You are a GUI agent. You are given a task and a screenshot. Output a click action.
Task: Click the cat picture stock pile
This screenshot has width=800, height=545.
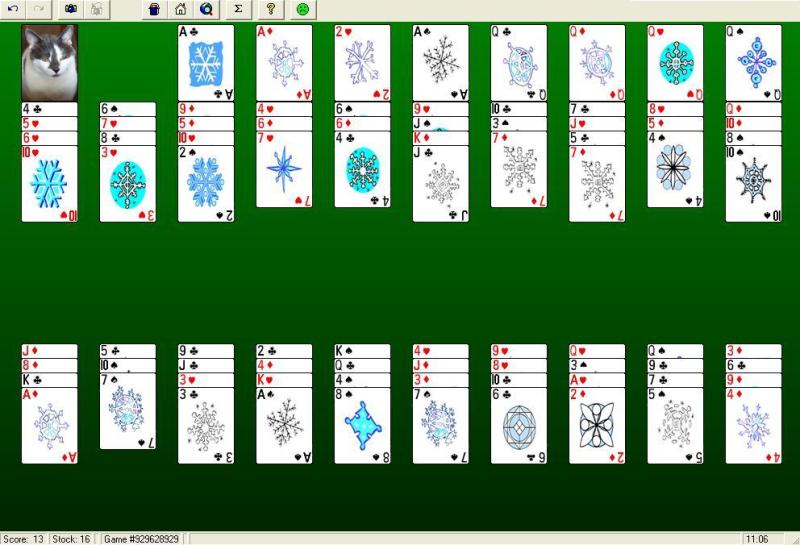pyautogui.click(x=49, y=62)
